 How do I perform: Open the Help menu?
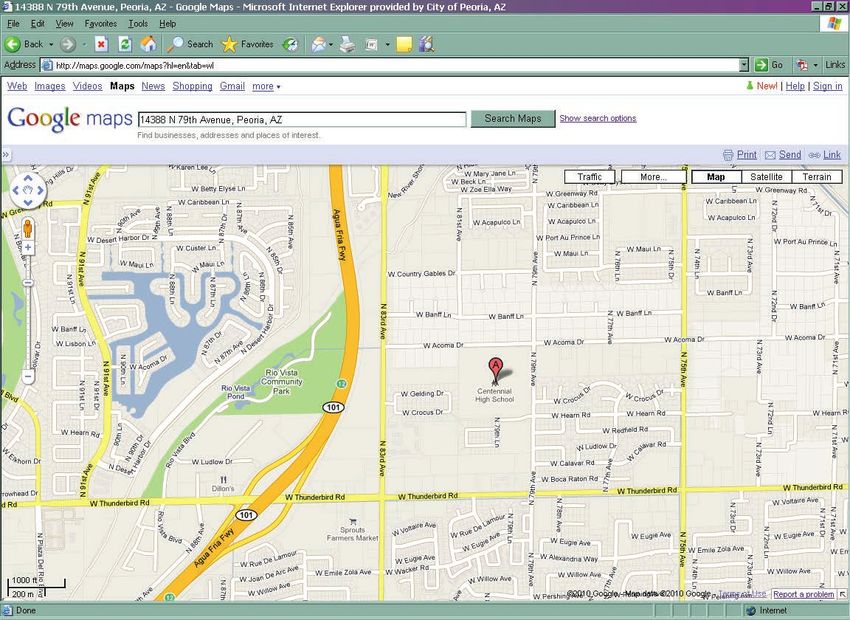pyautogui.click(x=168, y=24)
